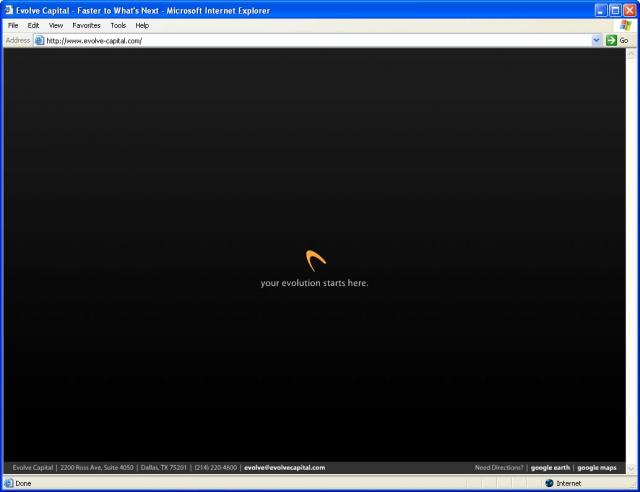Click the green Go arrow icon

[x=611, y=41]
